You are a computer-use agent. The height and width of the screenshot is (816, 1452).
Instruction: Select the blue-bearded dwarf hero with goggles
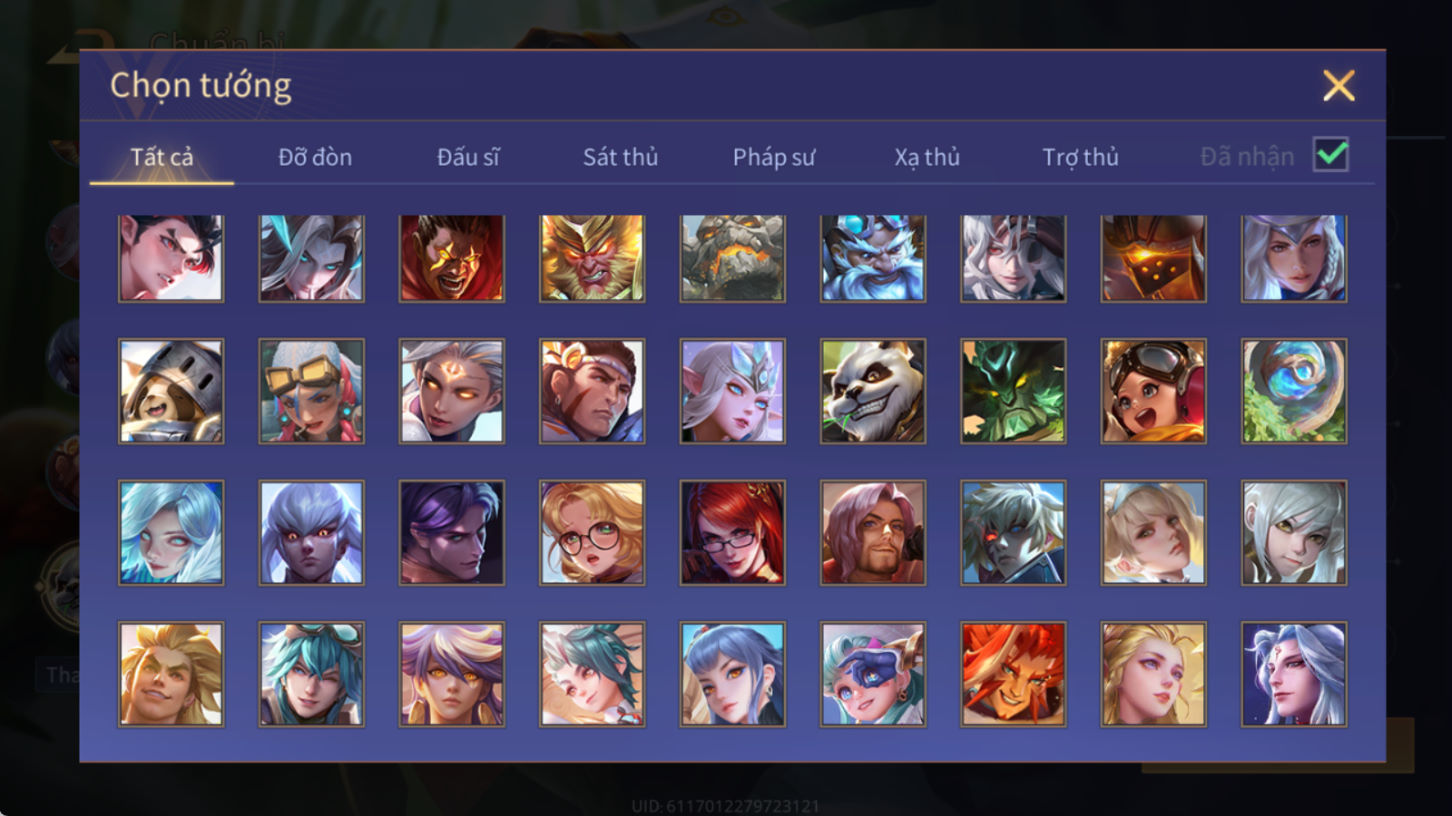point(873,258)
